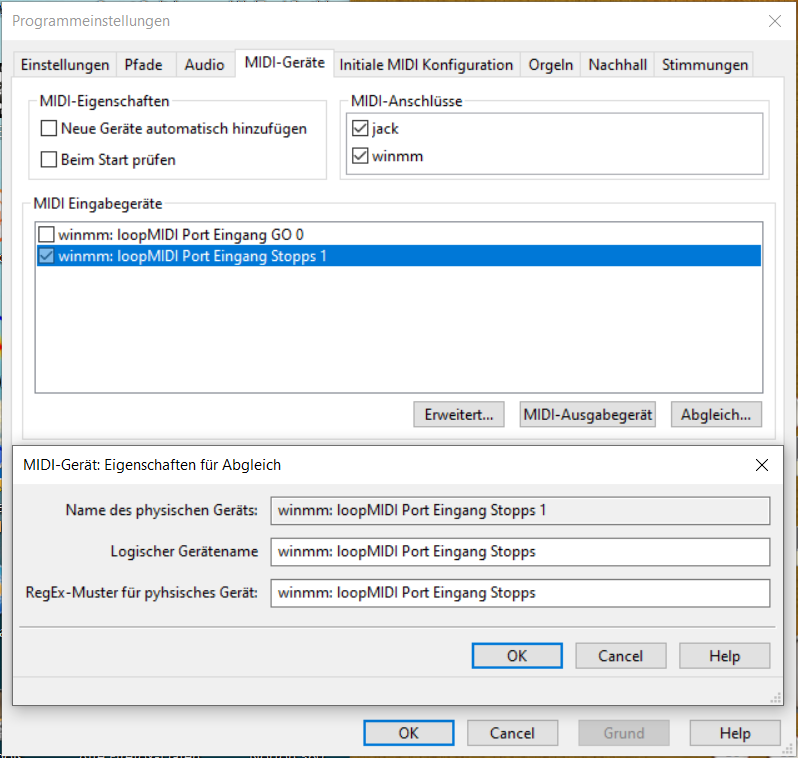Click the Erweitert... button
Viewport: 798px width, 758px height.
tap(459, 414)
